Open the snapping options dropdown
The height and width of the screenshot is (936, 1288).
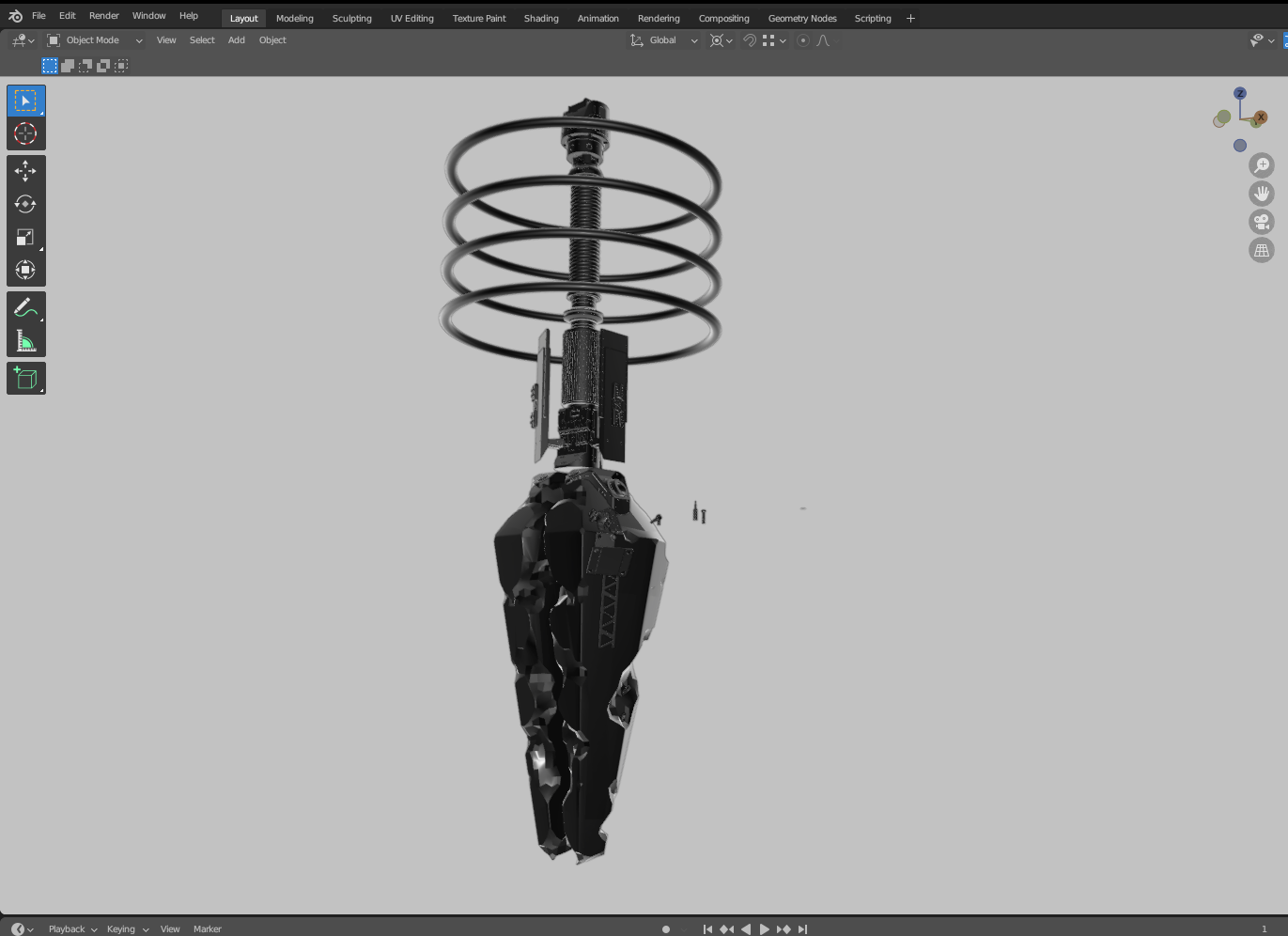(x=775, y=40)
